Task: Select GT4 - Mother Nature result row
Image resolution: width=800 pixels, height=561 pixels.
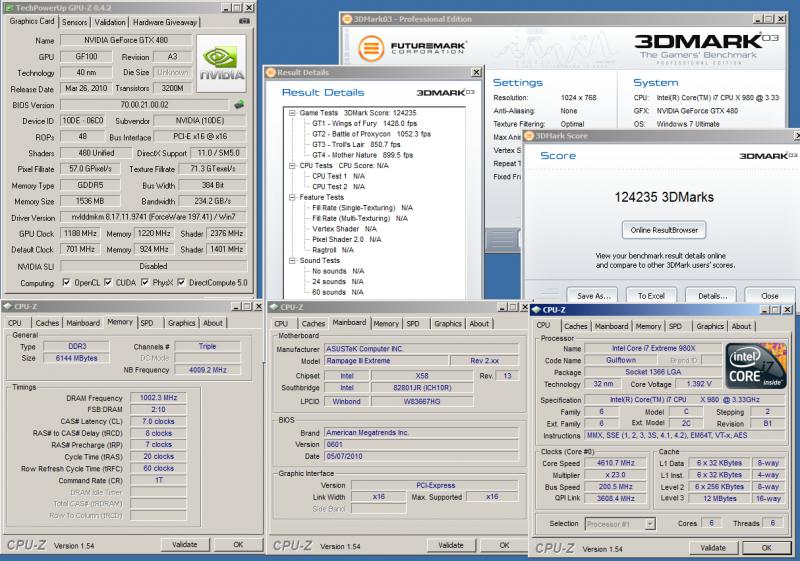Action: tap(362, 155)
